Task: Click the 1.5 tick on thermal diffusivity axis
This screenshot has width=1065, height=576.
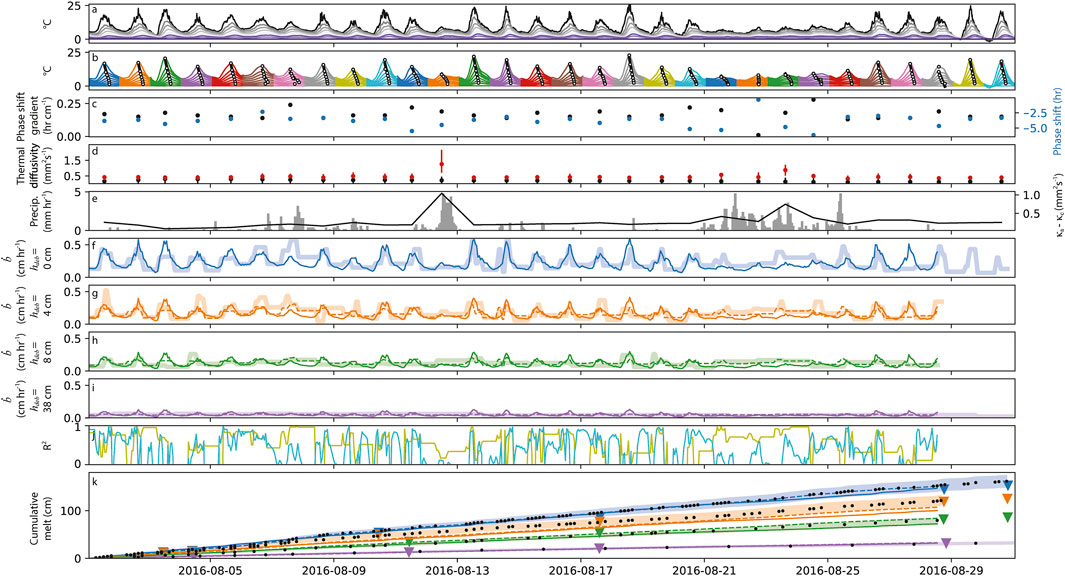Action: (x=74, y=160)
